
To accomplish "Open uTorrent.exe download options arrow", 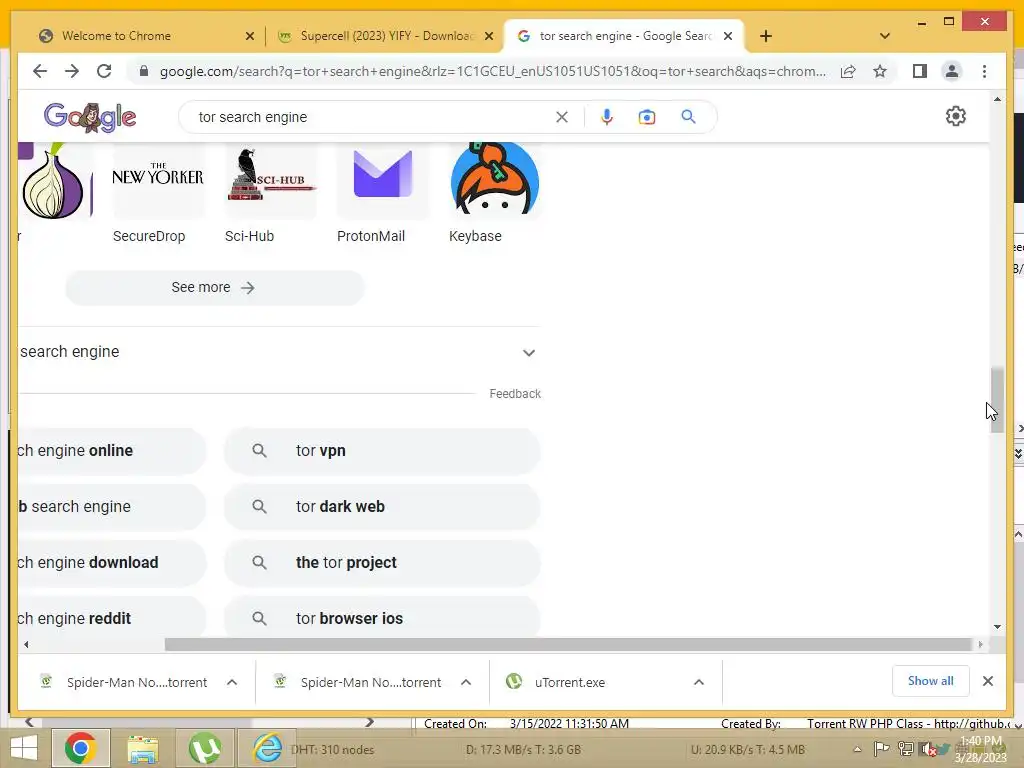I will click(699, 682).
